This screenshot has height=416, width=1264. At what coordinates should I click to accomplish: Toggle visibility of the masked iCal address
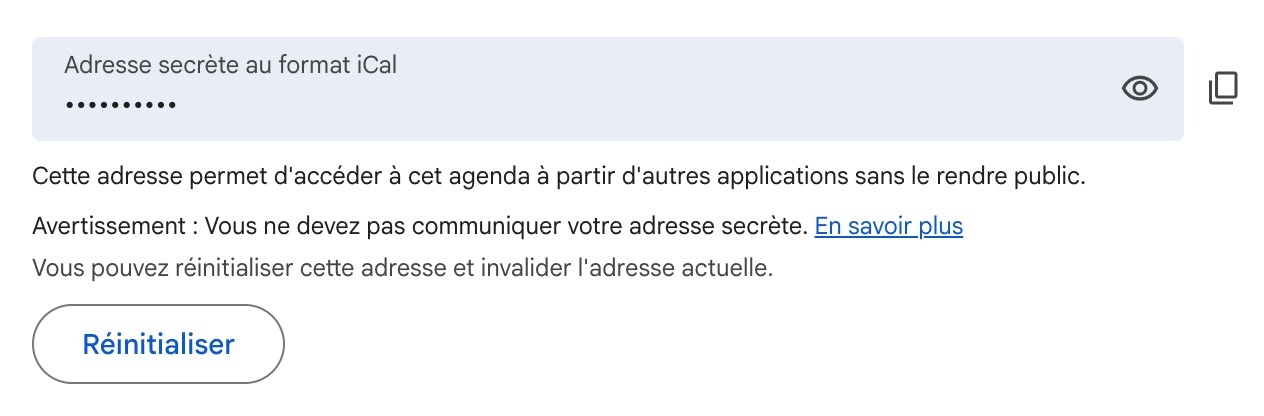click(x=1139, y=89)
